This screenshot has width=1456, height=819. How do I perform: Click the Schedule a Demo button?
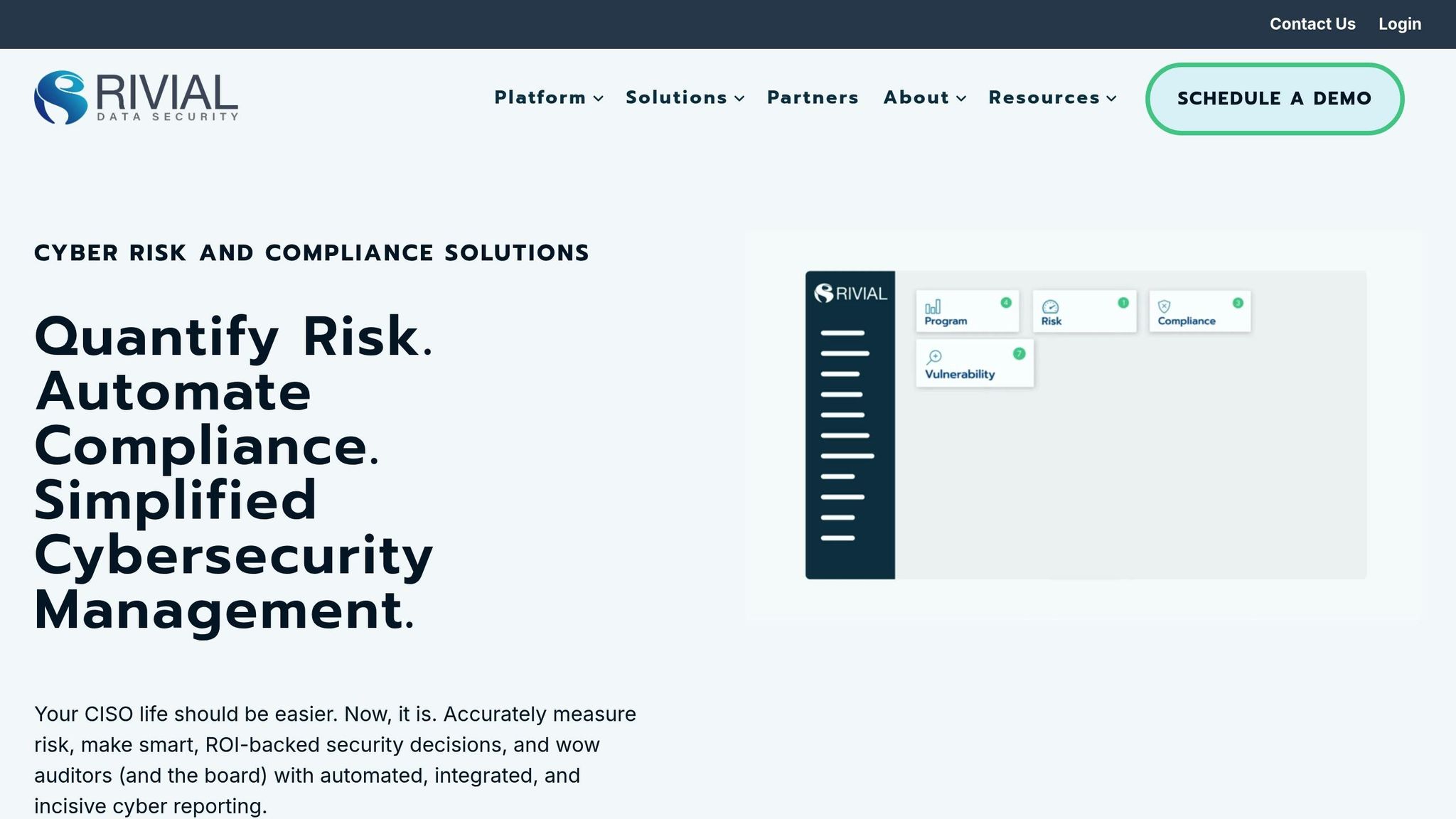tap(1275, 99)
